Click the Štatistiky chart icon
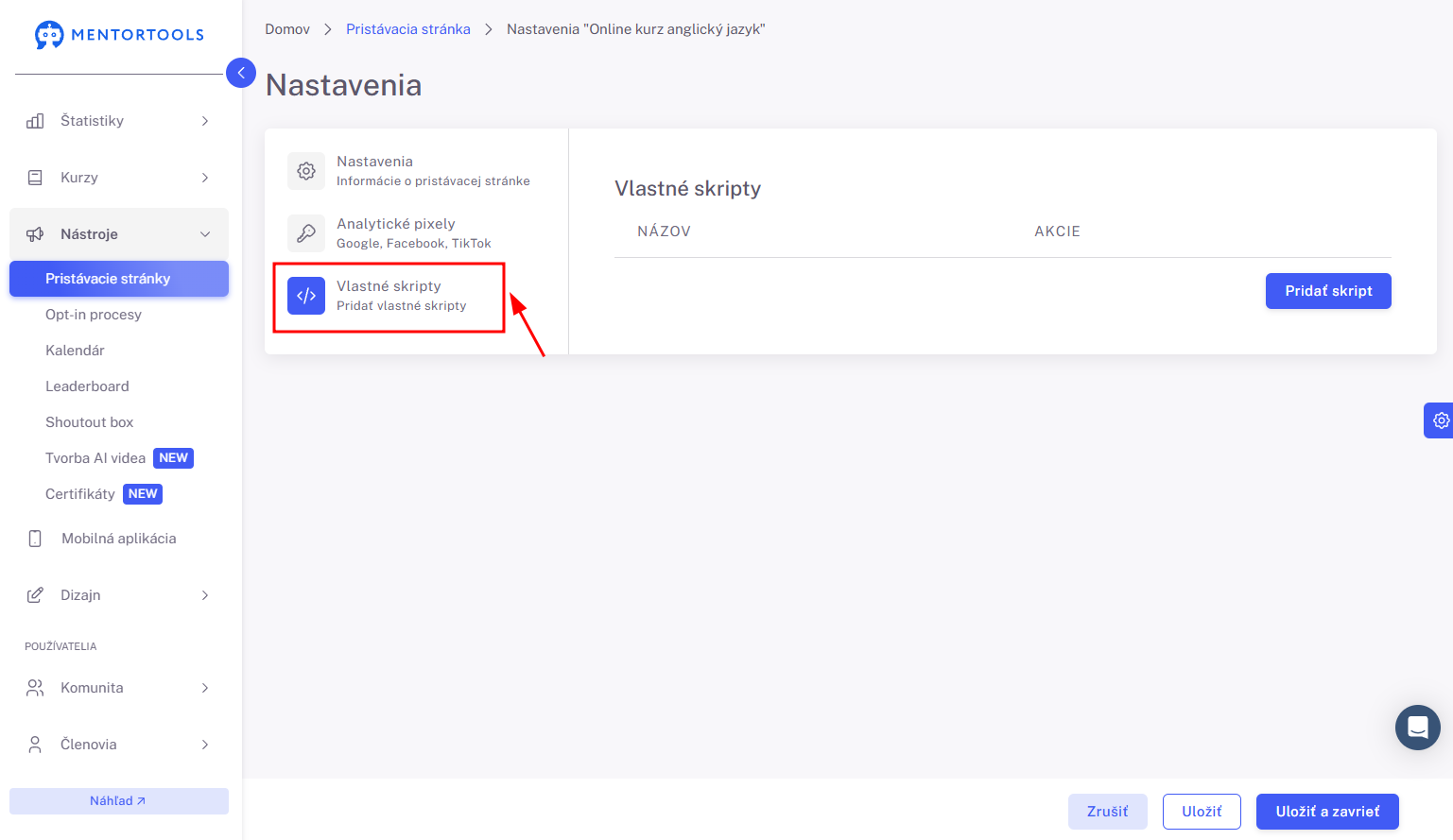 click(x=35, y=121)
